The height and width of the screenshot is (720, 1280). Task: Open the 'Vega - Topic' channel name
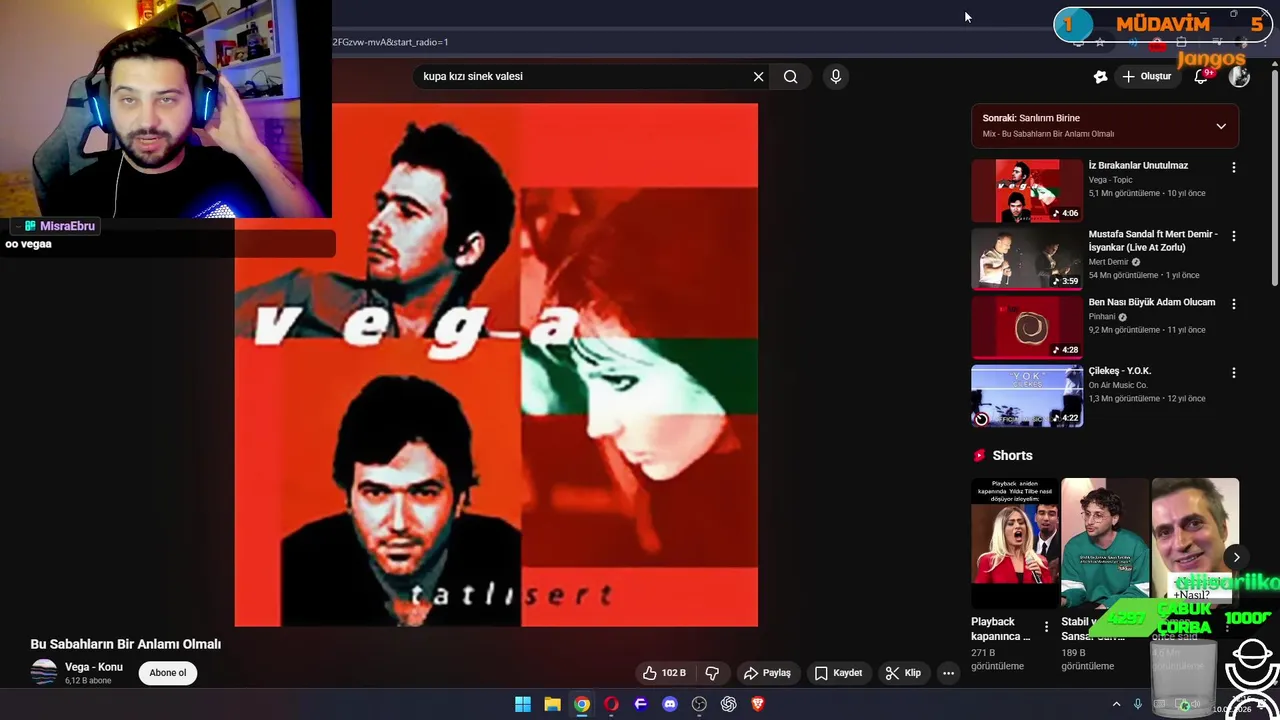coord(1110,180)
